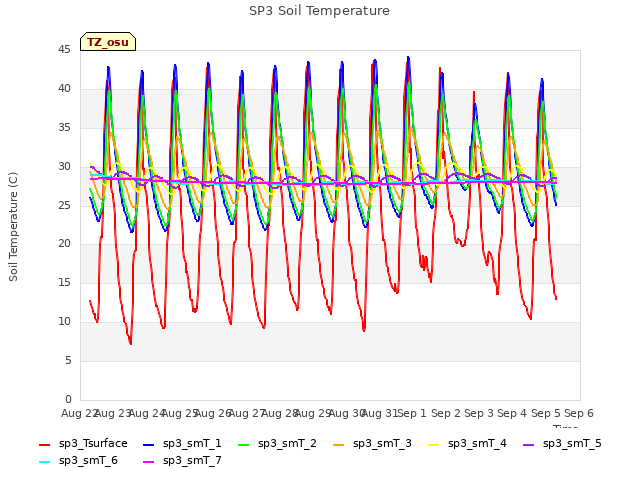Click the cyan sp3_smT_6 legend swatch

[x=44, y=462]
